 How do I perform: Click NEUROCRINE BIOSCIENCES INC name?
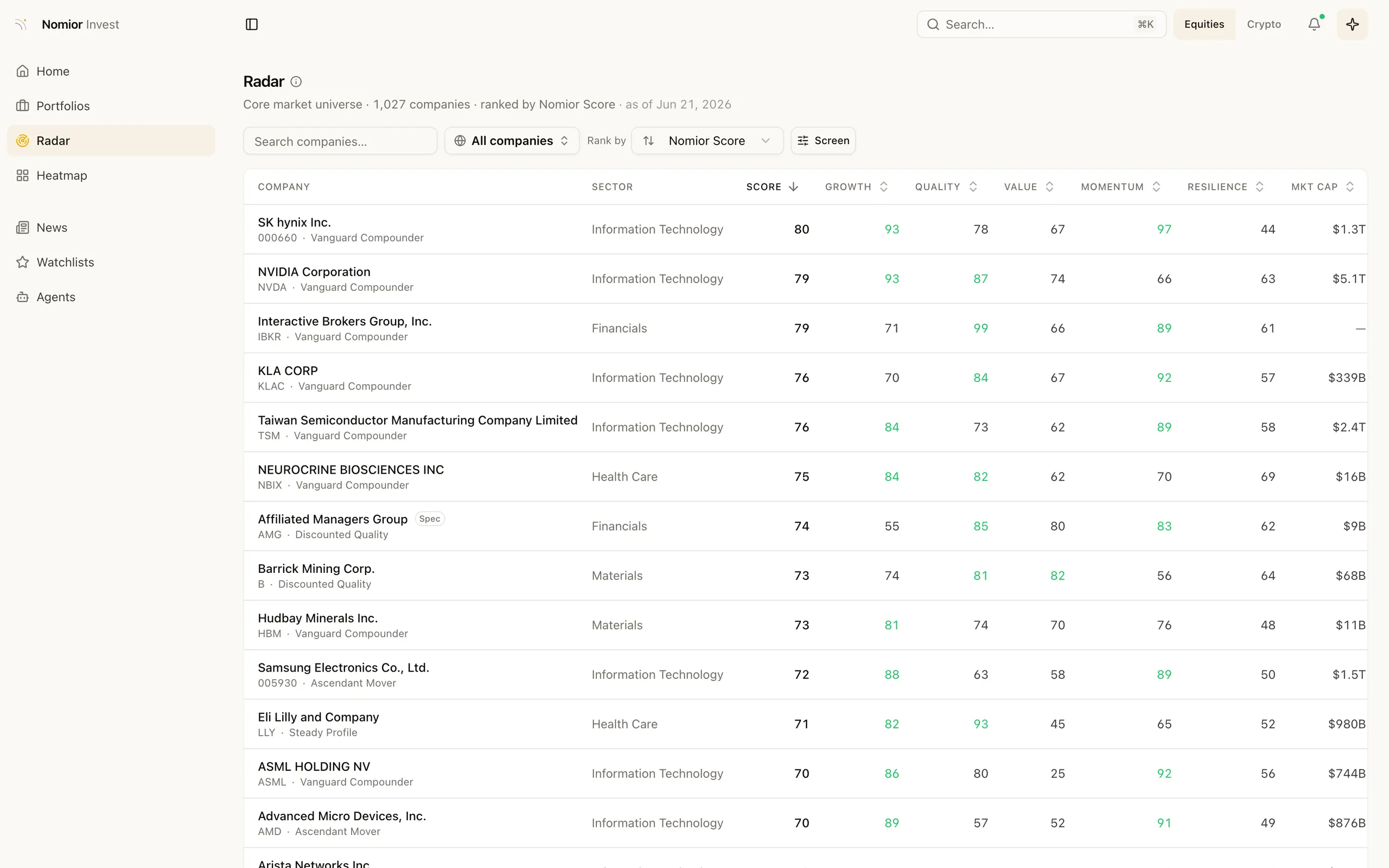click(x=351, y=470)
